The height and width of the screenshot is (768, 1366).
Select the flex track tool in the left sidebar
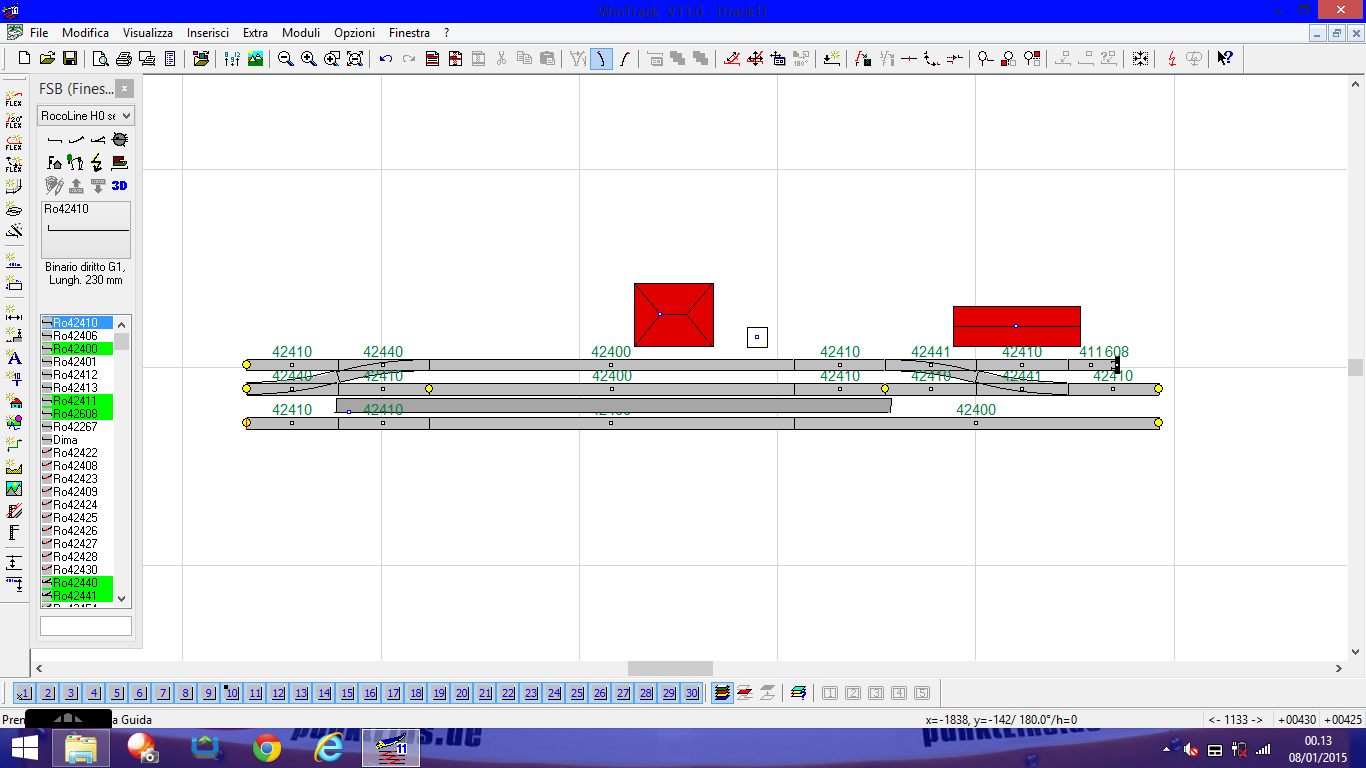click(x=13, y=97)
